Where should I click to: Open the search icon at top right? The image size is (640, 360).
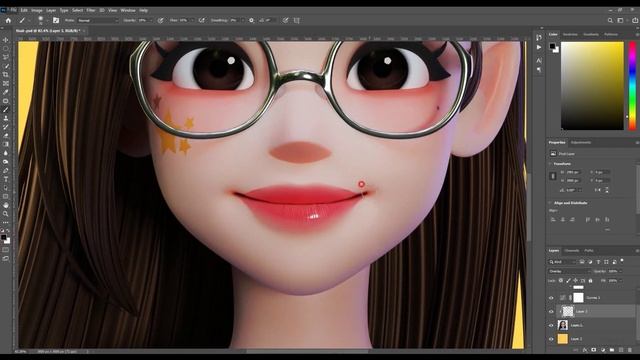[x=610, y=20]
